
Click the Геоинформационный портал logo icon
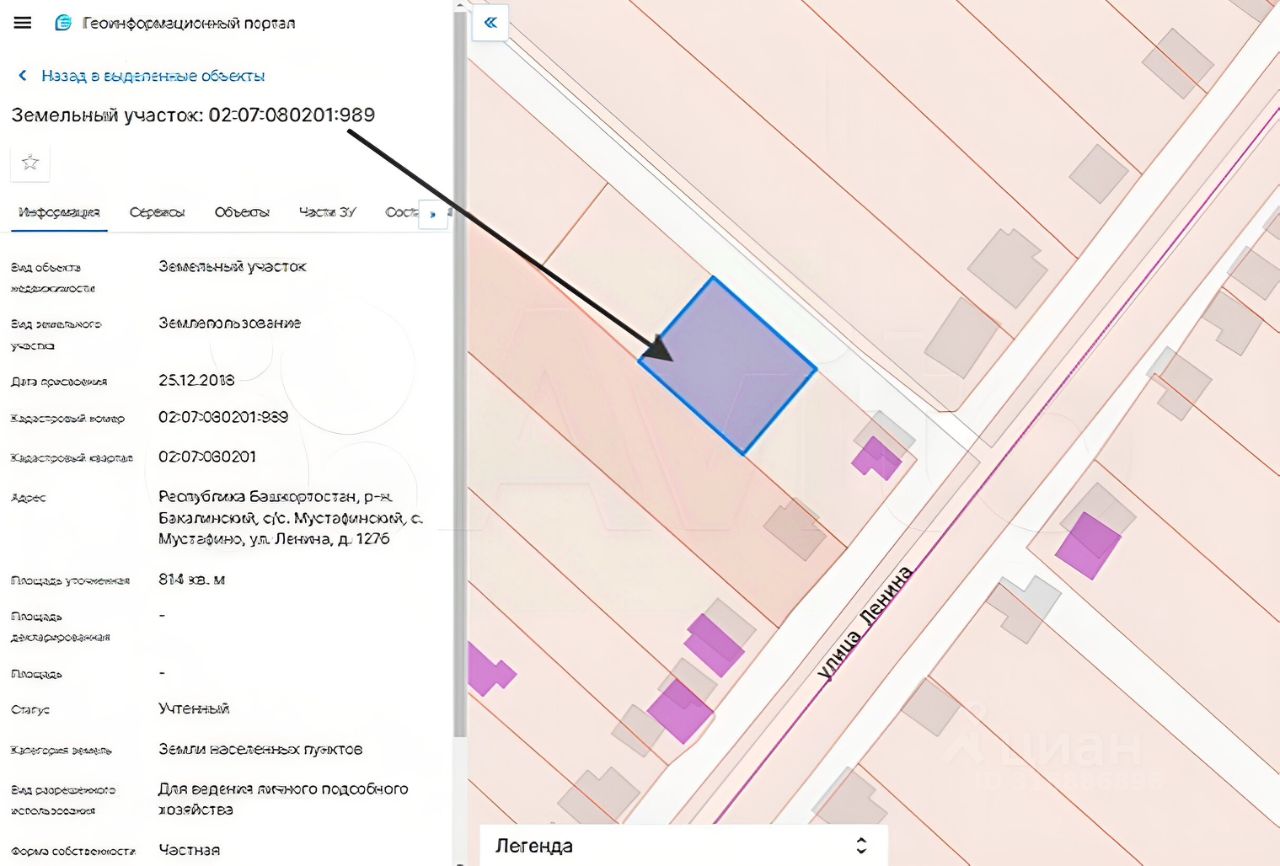click(63, 23)
